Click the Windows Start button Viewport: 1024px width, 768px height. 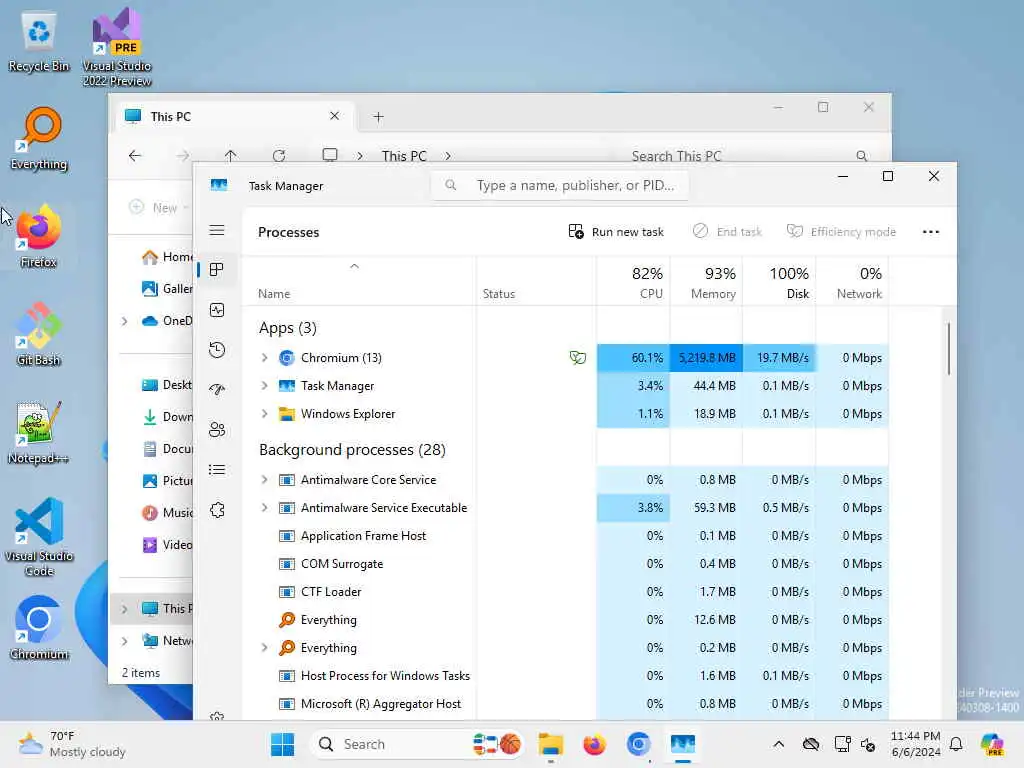[283, 744]
